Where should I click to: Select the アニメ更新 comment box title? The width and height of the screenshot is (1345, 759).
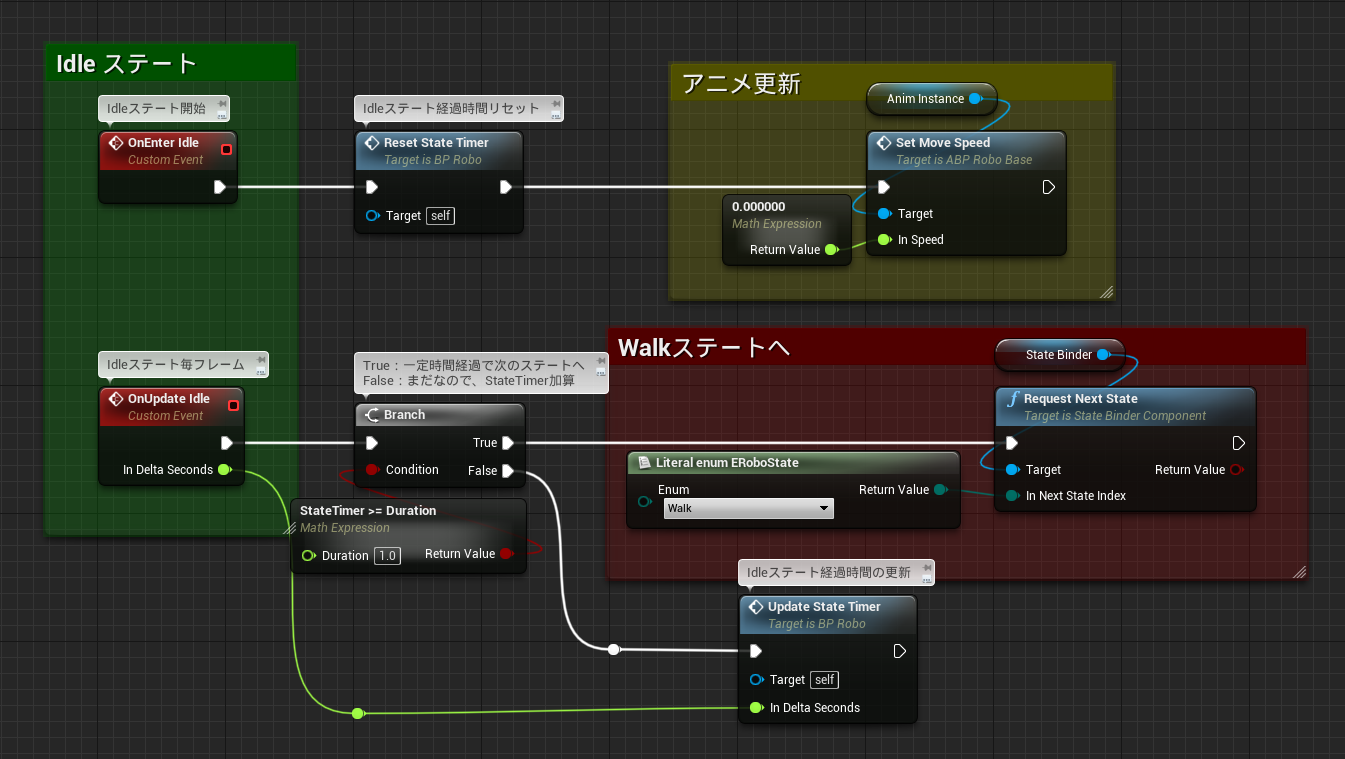tap(741, 84)
